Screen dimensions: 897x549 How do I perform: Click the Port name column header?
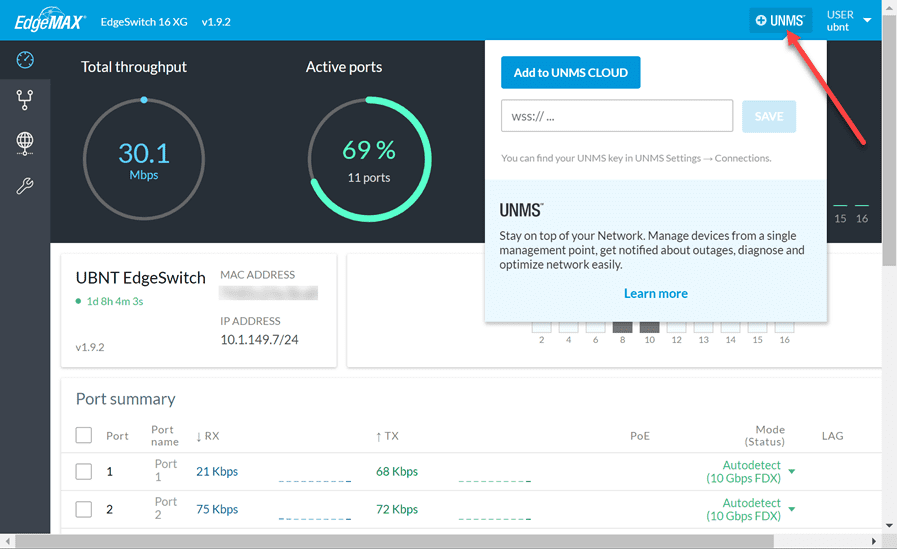click(x=165, y=435)
